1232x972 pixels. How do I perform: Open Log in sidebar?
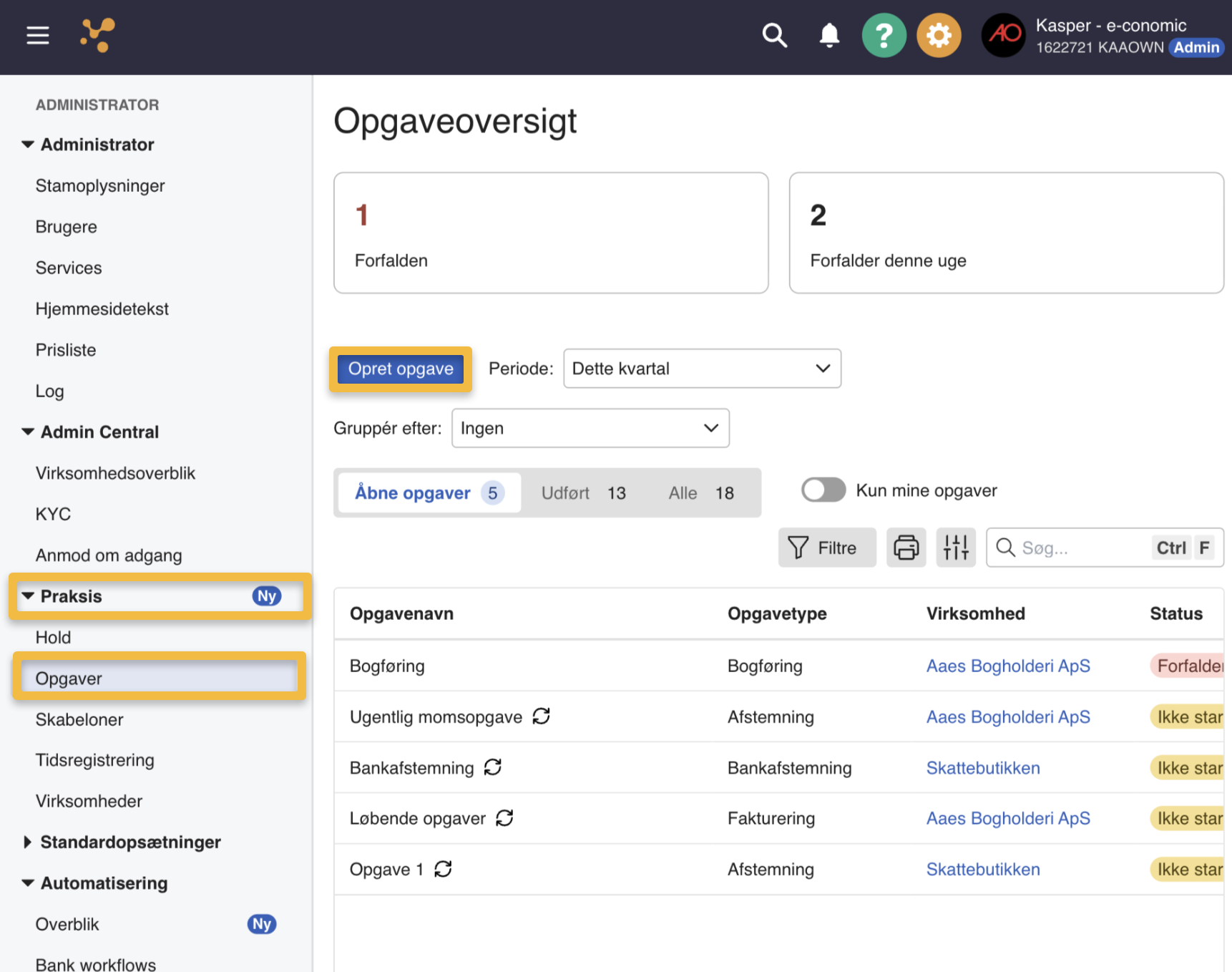coord(50,392)
